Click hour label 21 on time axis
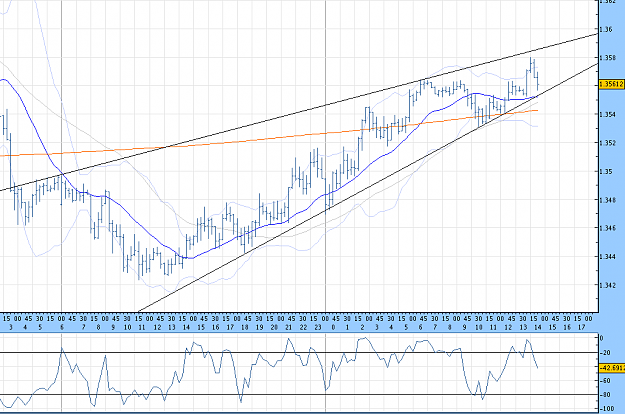Image resolution: width=625 pixels, height=414 pixels. (289, 327)
